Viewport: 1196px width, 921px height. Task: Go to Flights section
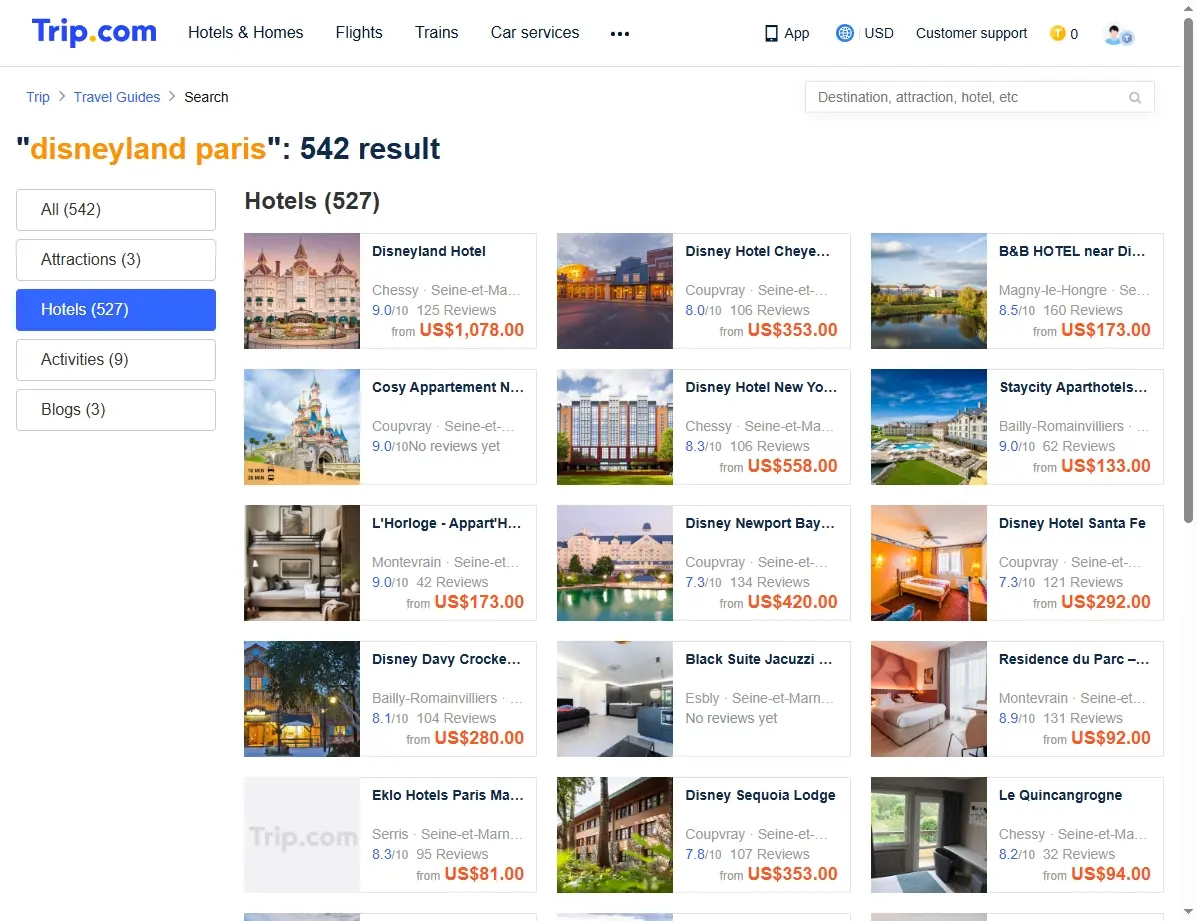click(x=359, y=33)
